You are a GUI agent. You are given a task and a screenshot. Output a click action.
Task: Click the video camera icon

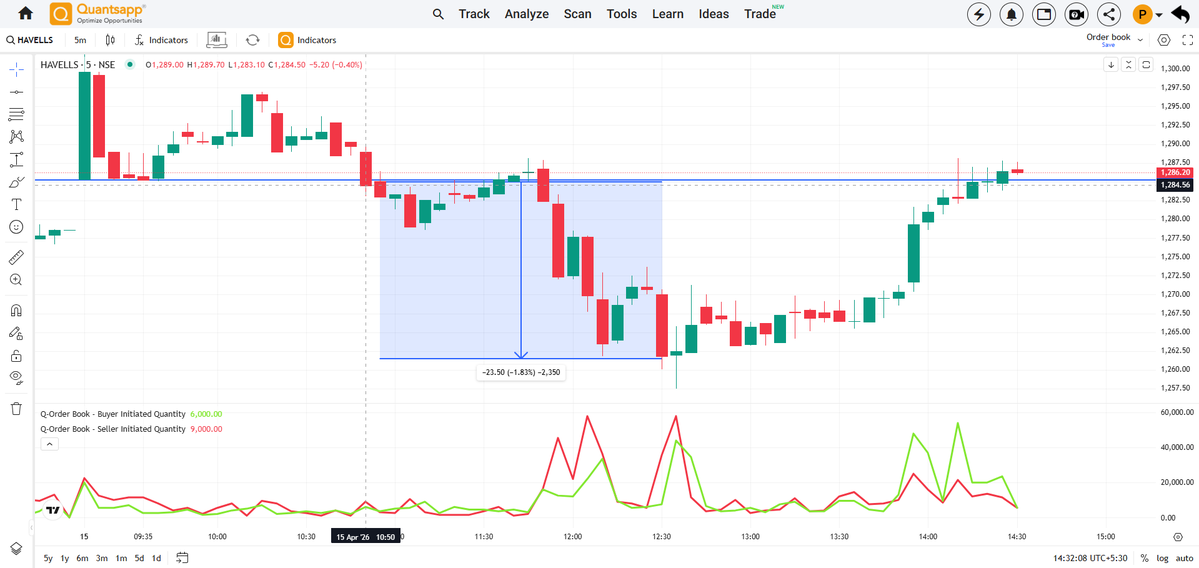(x=1077, y=14)
